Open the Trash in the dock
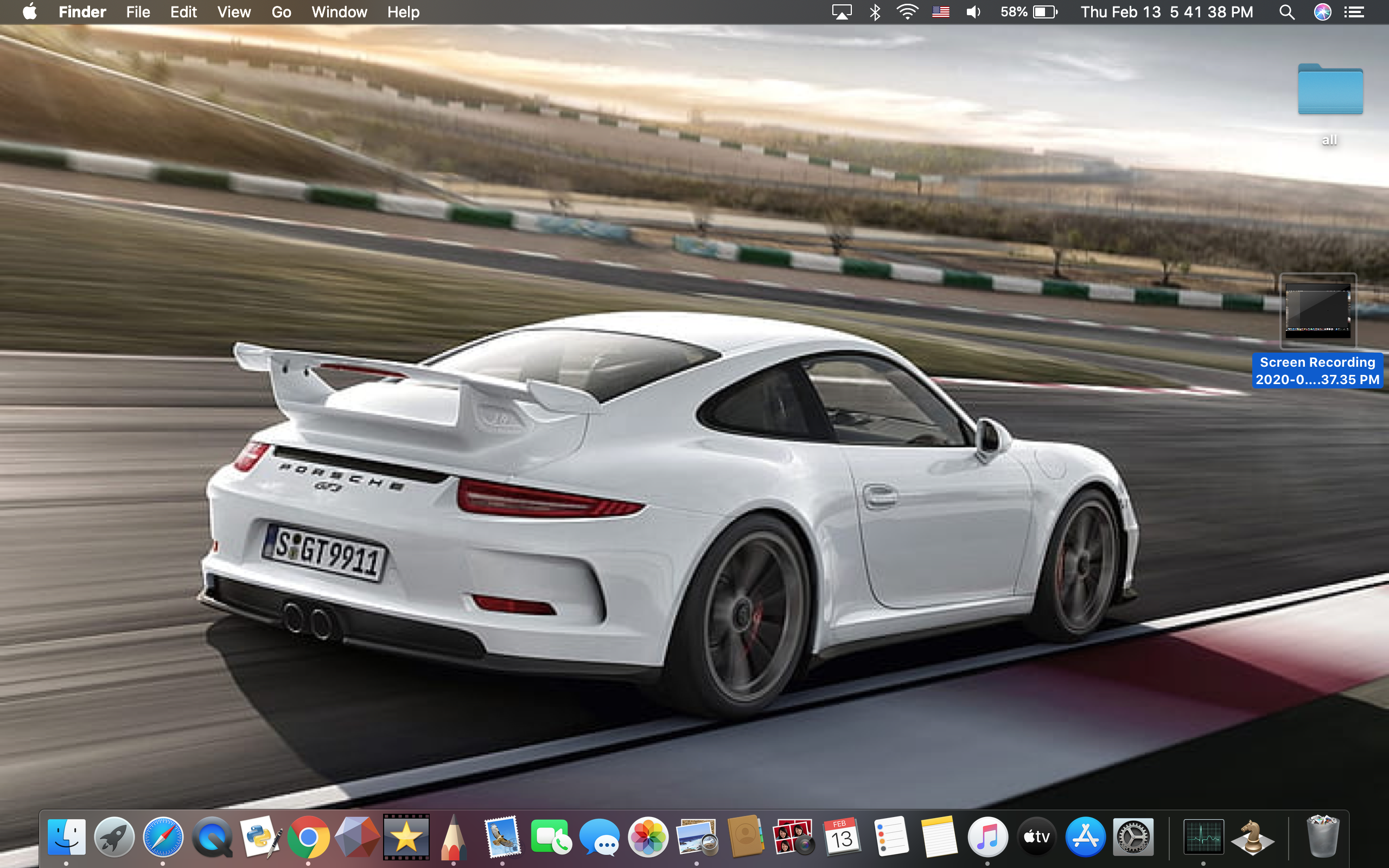 [x=1322, y=837]
